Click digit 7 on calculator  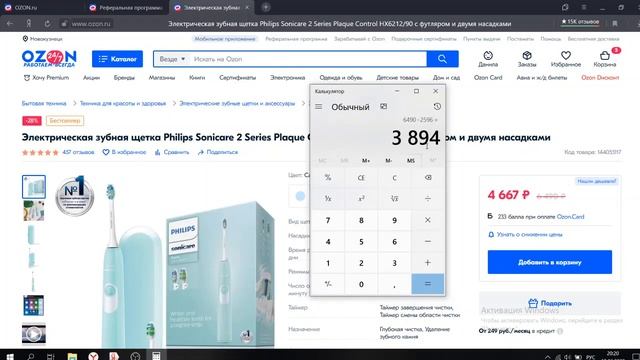pos(328,220)
